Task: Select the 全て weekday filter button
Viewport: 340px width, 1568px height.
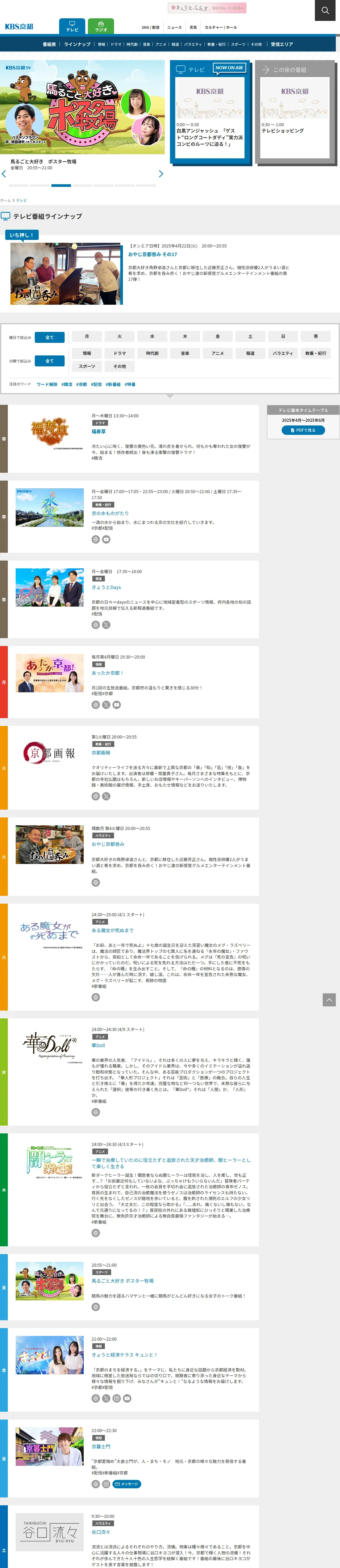Action: (49, 337)
